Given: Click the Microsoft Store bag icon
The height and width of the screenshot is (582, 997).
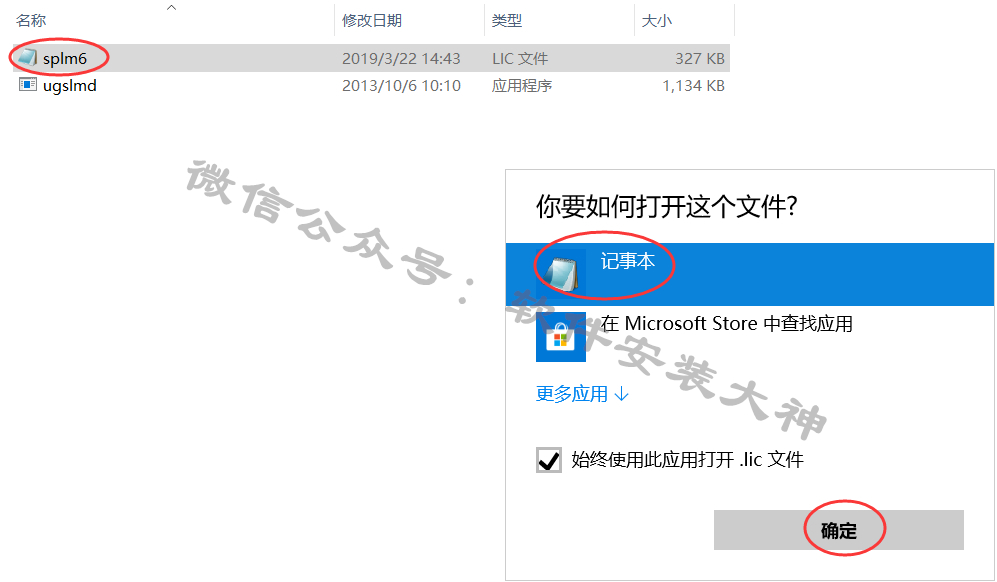Looking at the screenshot, I should tap(560, 337).
